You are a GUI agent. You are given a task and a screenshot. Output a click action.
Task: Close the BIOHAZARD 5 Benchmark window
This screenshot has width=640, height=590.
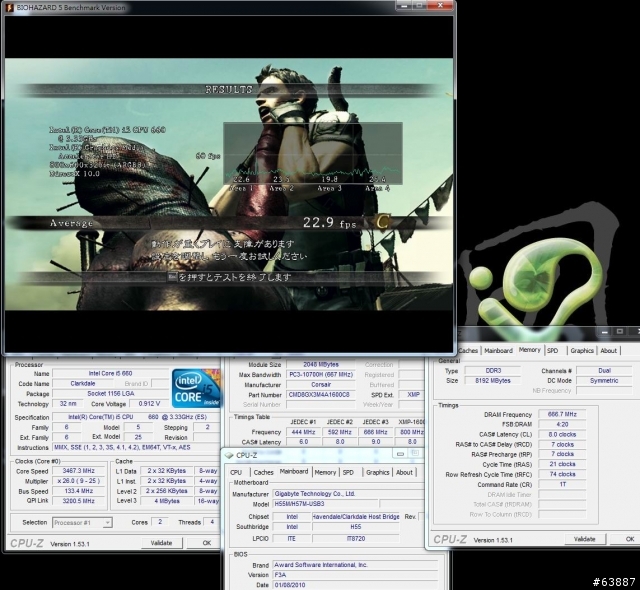point(440,5)
